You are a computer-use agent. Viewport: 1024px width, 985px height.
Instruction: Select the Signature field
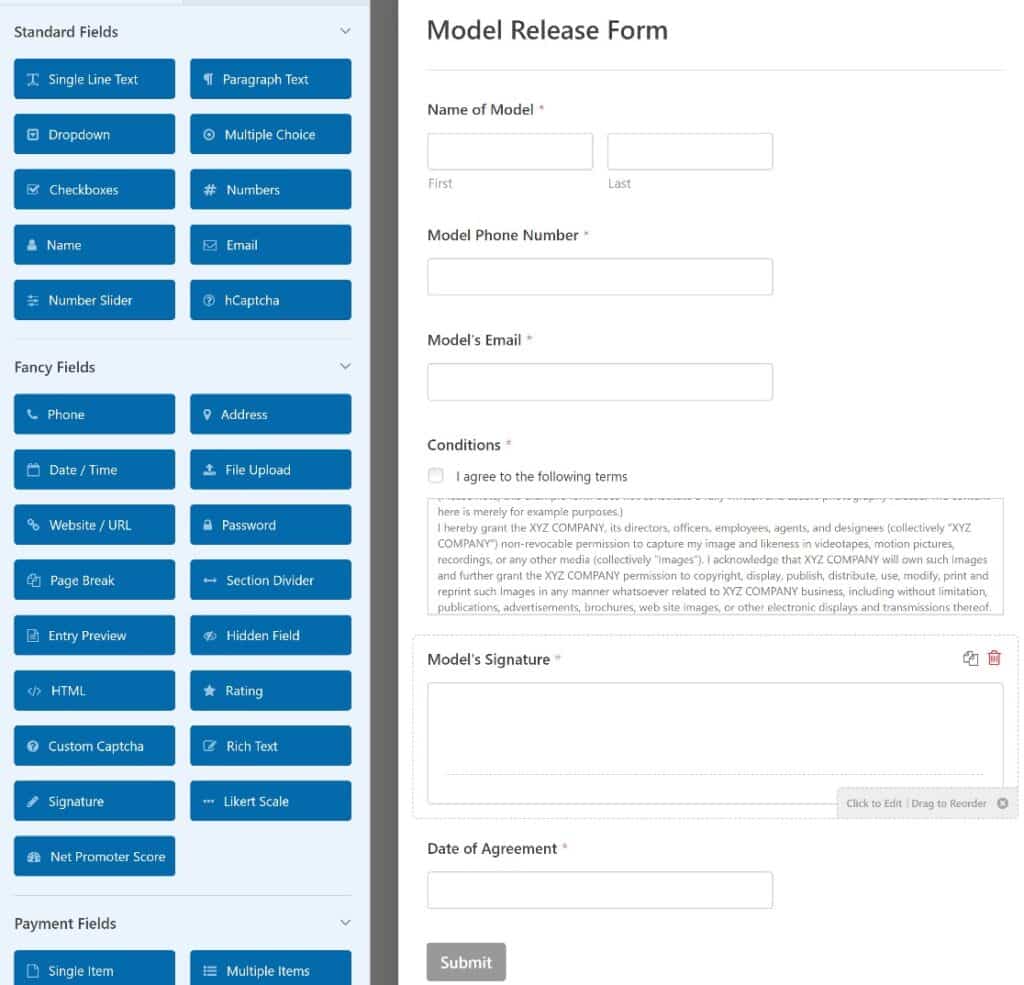[x=94, y=800]
